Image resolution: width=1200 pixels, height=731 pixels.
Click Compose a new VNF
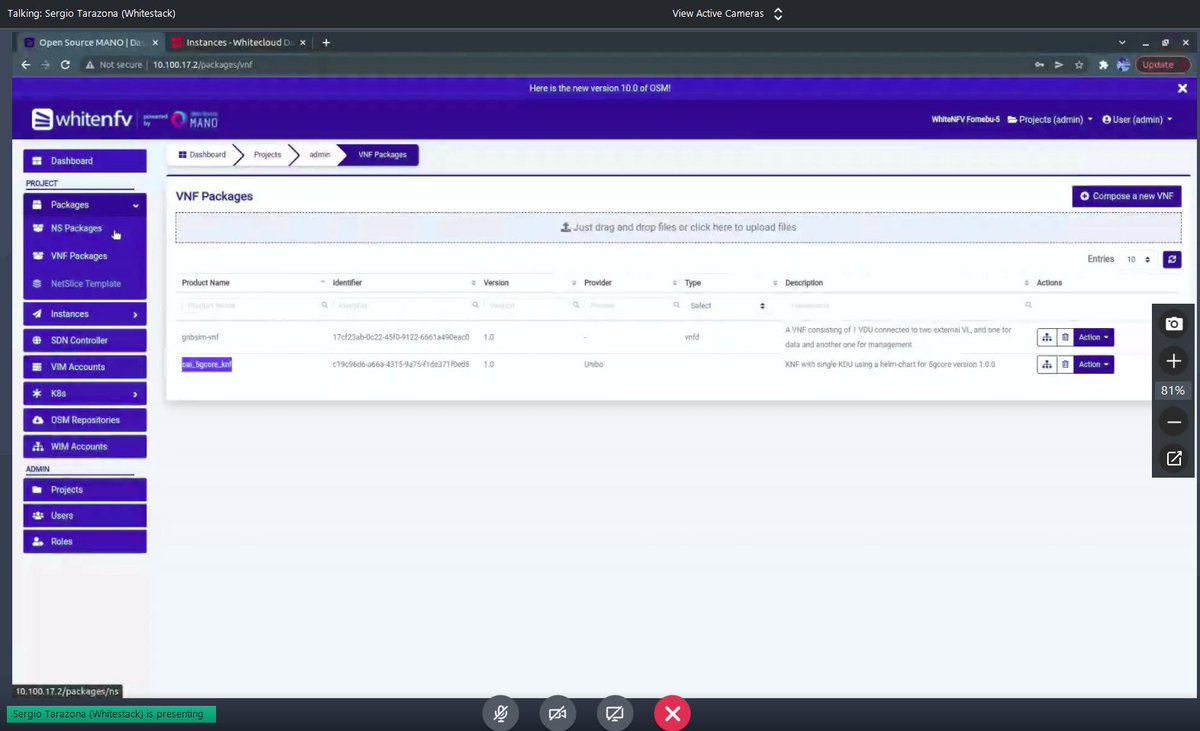(1126, 196)
